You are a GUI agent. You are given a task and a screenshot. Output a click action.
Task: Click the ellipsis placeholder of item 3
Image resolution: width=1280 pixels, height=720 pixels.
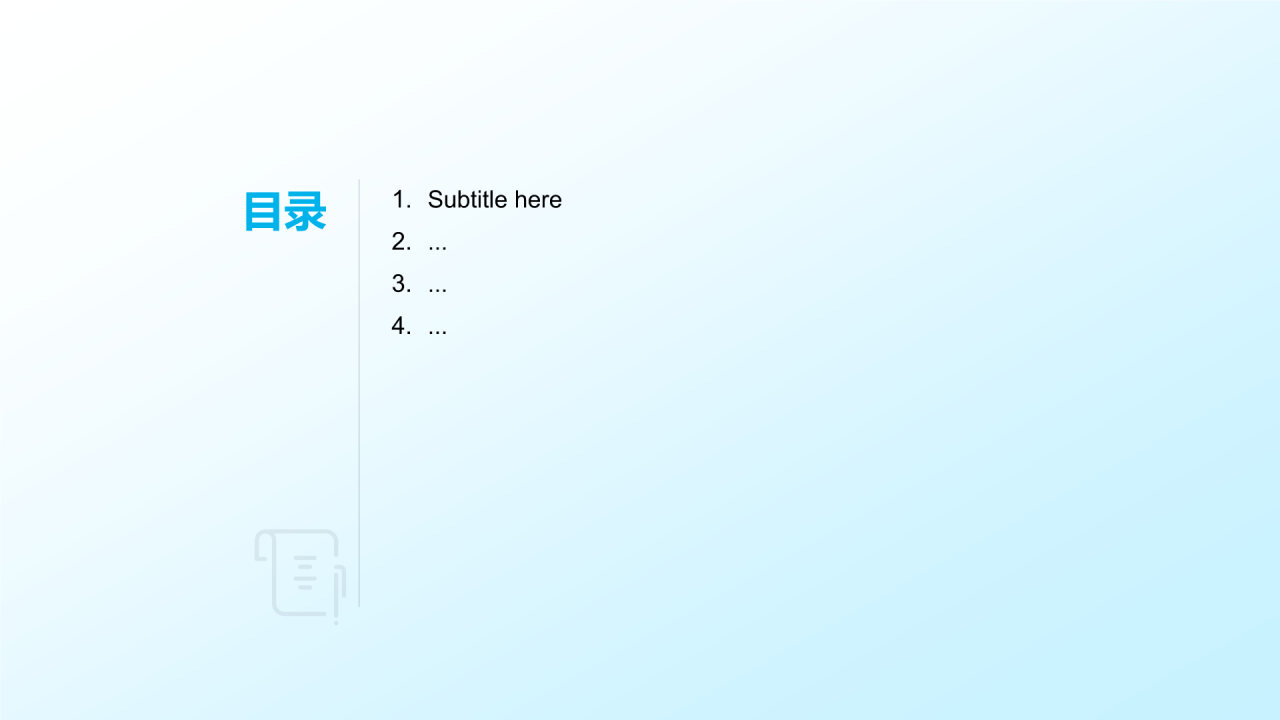coord(437,288)
